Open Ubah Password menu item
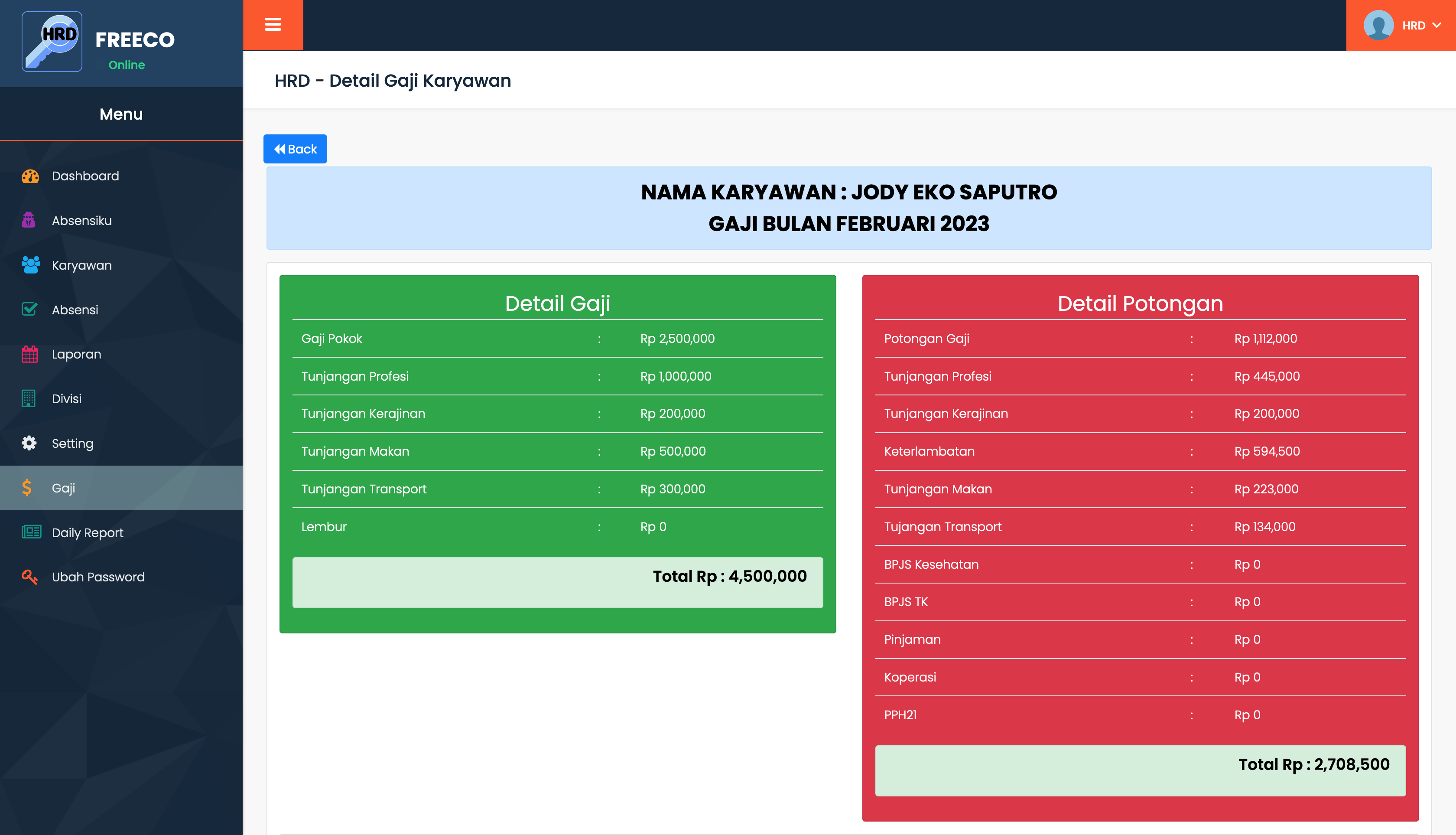This screenshot has width=1456, height=835. pyautogui.click(x=121, y=577)
